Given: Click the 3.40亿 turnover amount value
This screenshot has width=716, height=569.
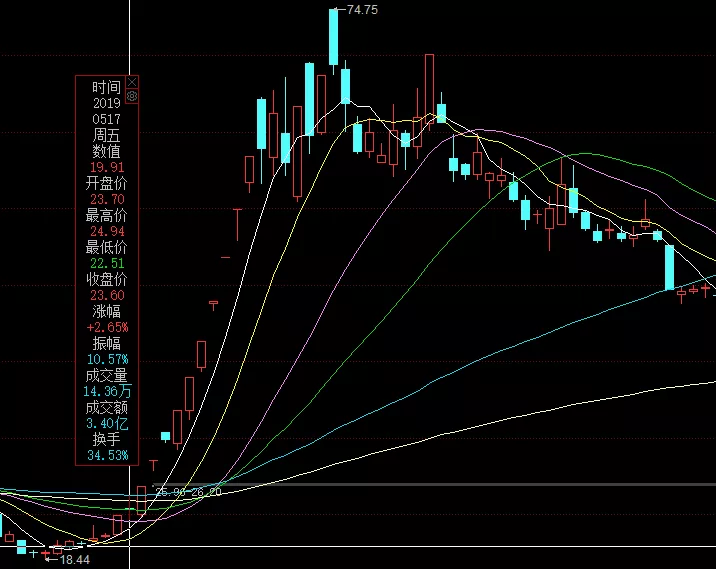Looking at the screenshot, I should (107, 423).
